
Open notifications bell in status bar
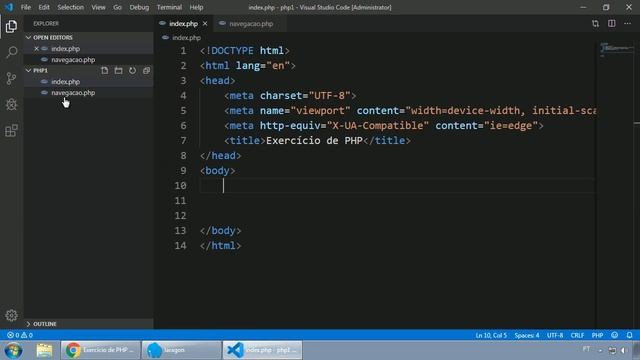(629, 335)
